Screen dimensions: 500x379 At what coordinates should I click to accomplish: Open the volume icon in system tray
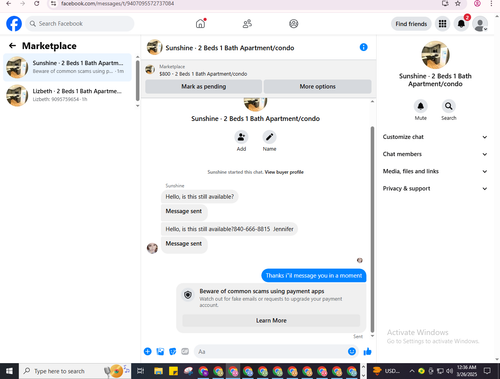point(450,371)
